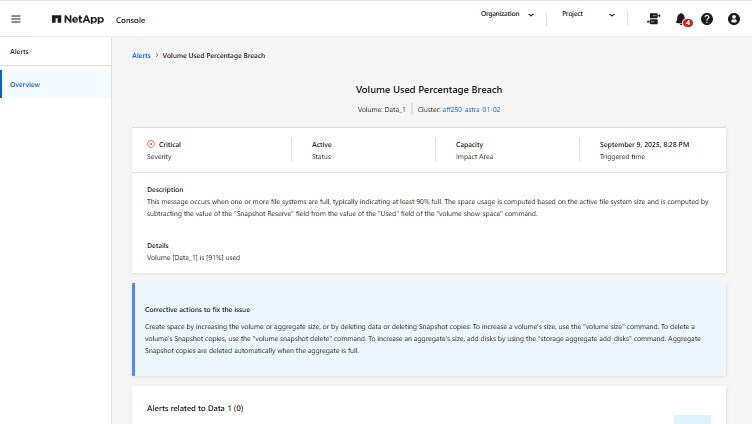Select the Overview sidebar tab
The height and width of the screenshot is (424, 752).
click(25, 84)
